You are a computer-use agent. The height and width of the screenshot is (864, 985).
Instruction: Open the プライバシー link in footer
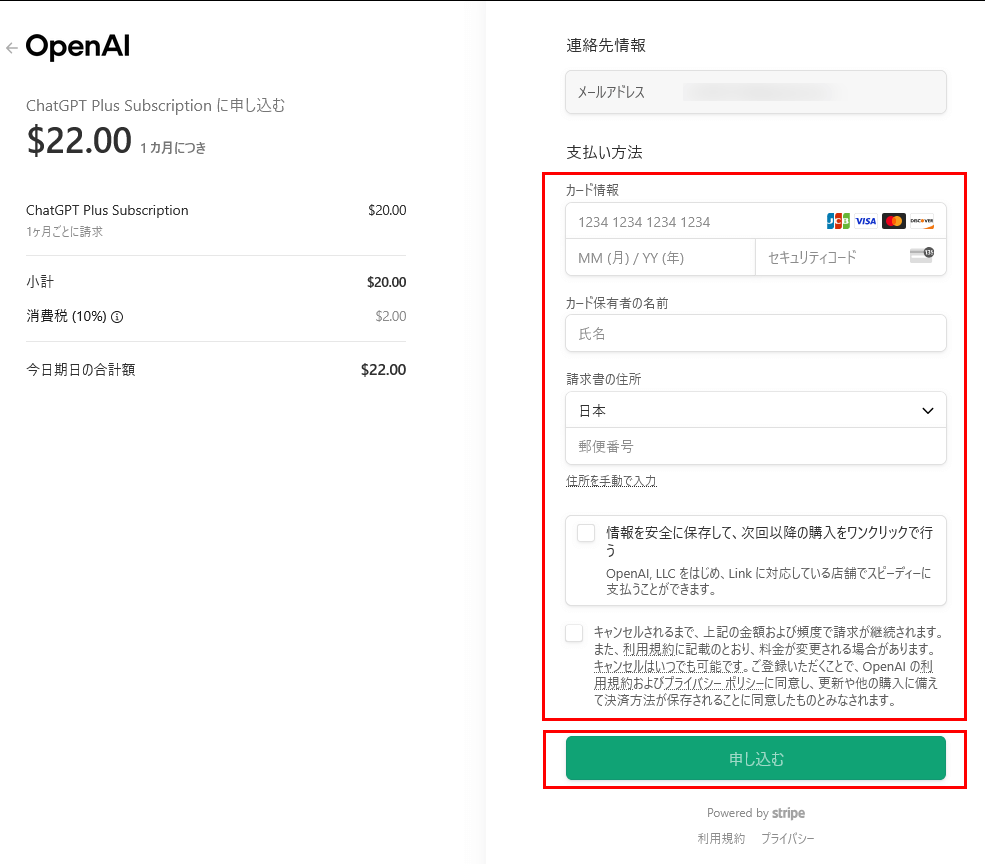pos(787,839)
